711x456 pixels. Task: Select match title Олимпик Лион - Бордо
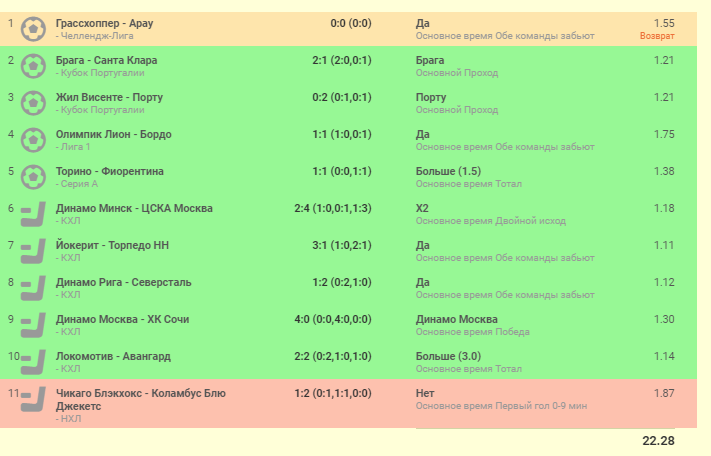click(113, 134)
